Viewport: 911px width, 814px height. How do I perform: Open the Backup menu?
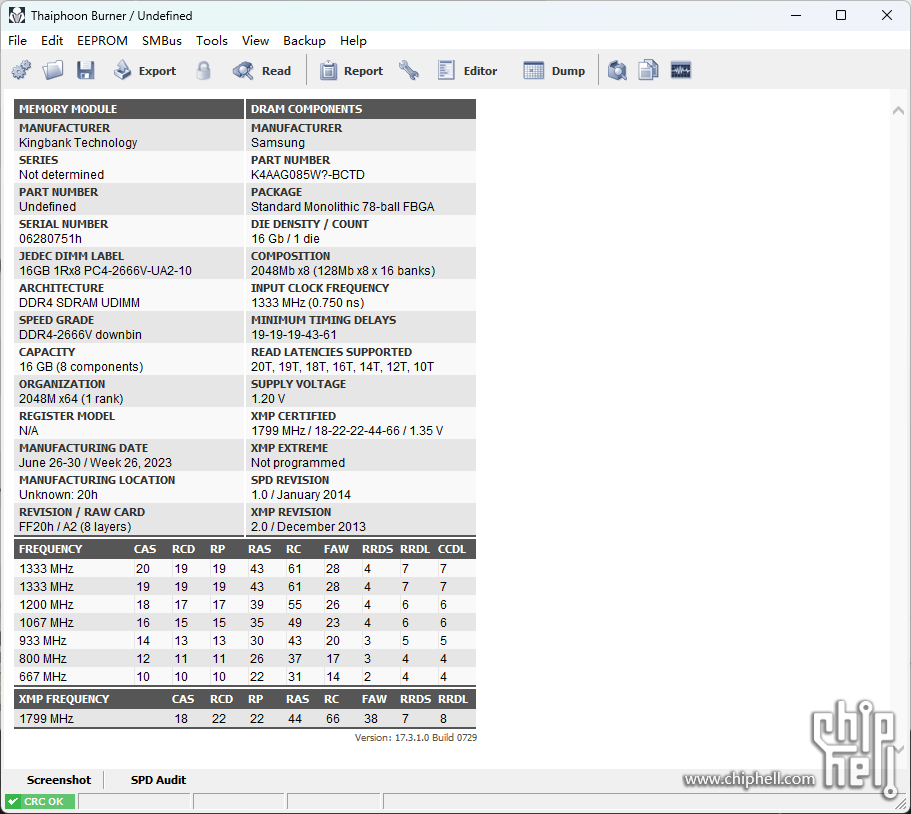(x=304, y=41)
